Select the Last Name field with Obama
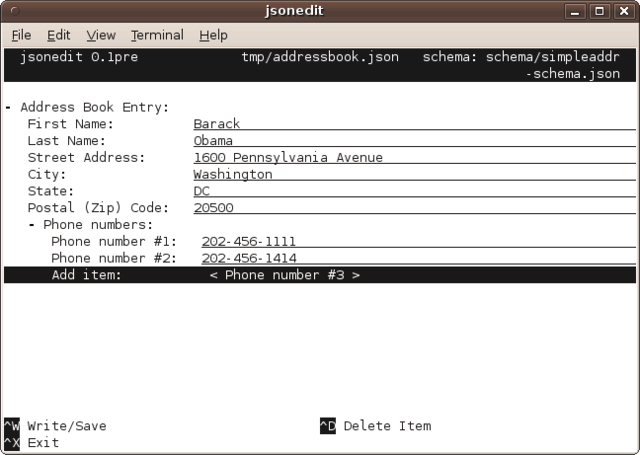The image size is (640, 455). click(213, 141)
